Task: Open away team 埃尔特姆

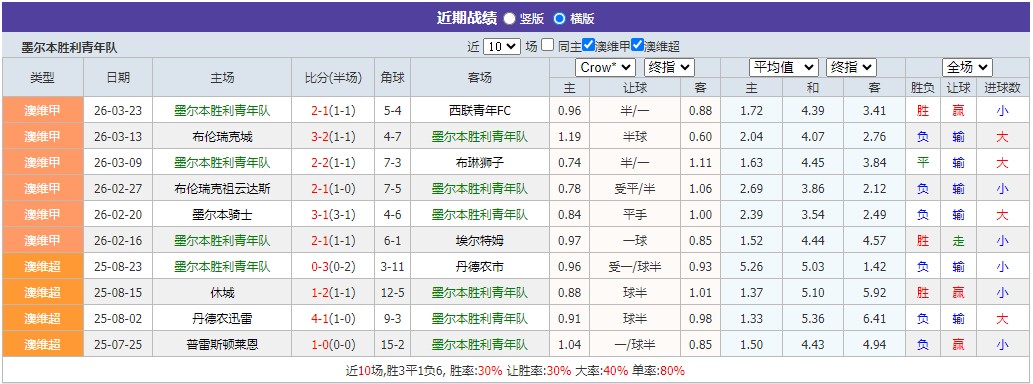Action: [x=480, y=241]
